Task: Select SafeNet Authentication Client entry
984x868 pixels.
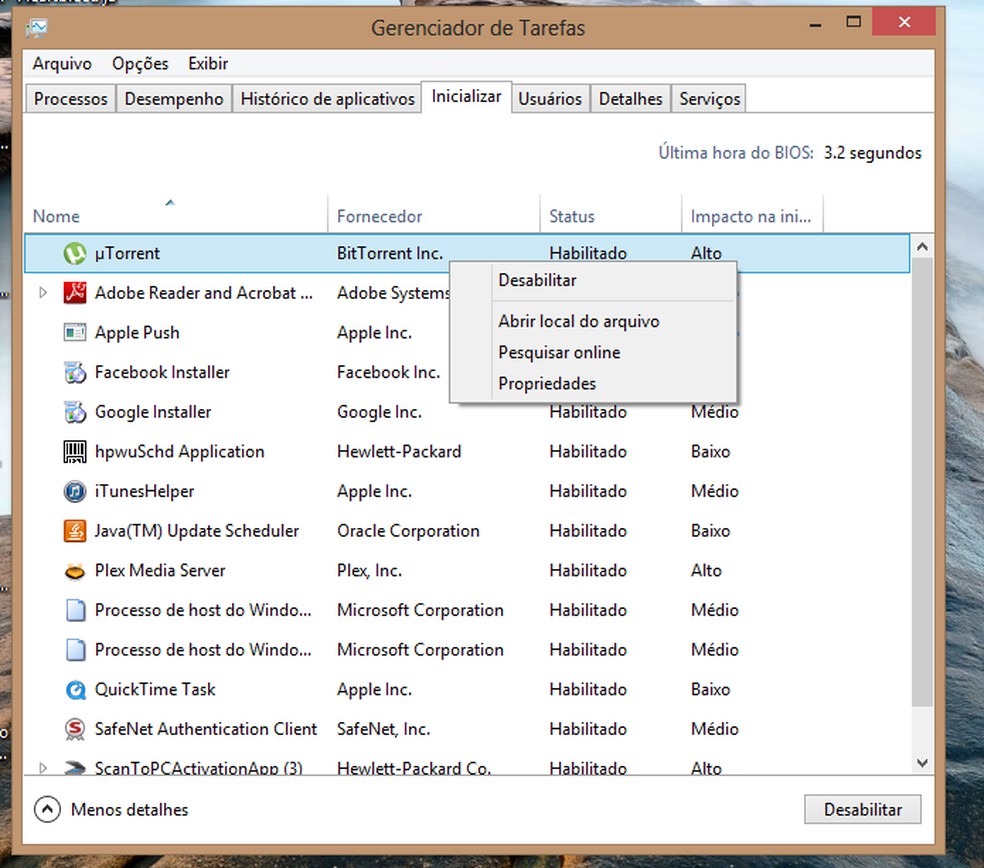Action: click(x=205, y=729)
